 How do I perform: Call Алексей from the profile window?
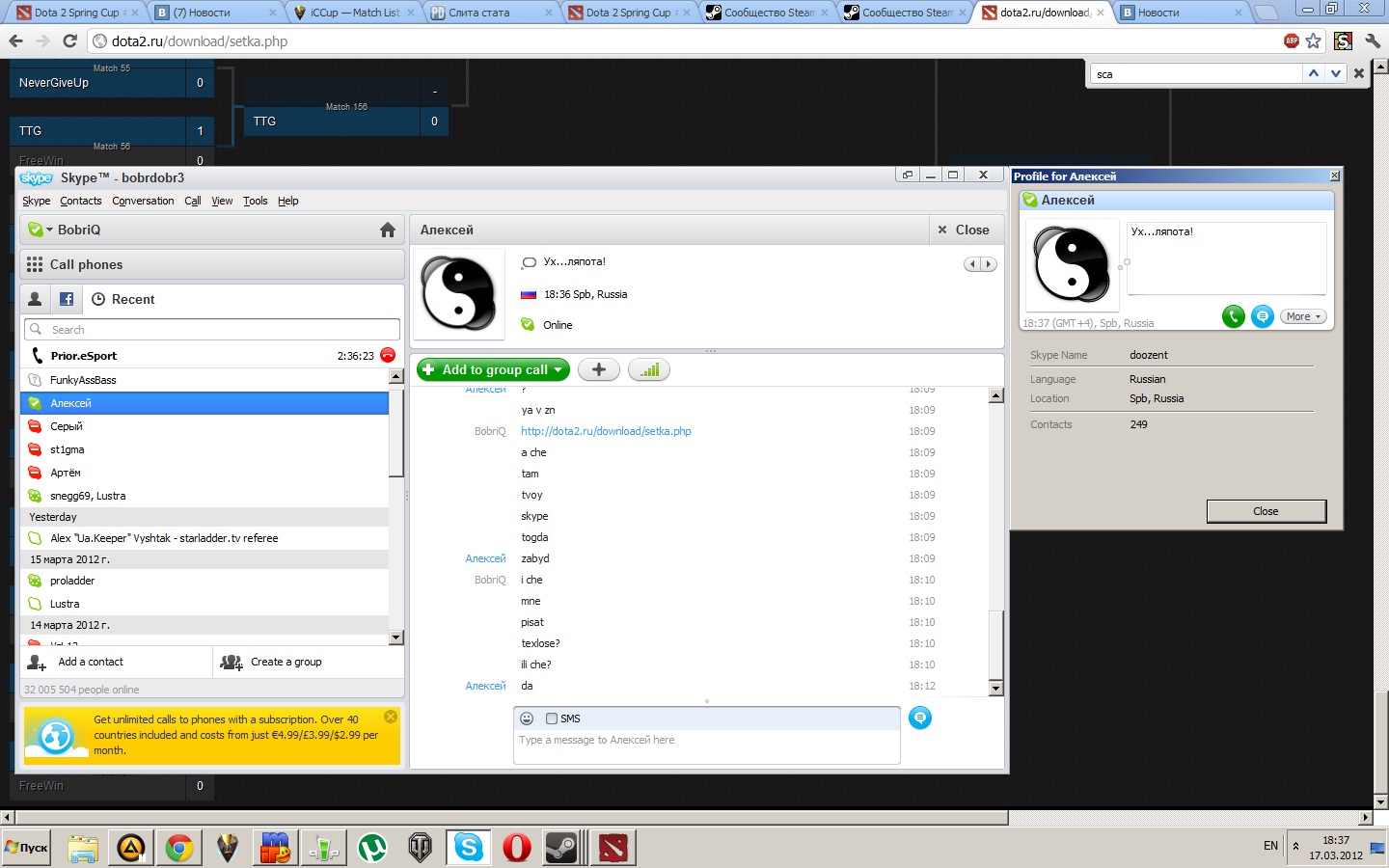tap(1234, 316)
